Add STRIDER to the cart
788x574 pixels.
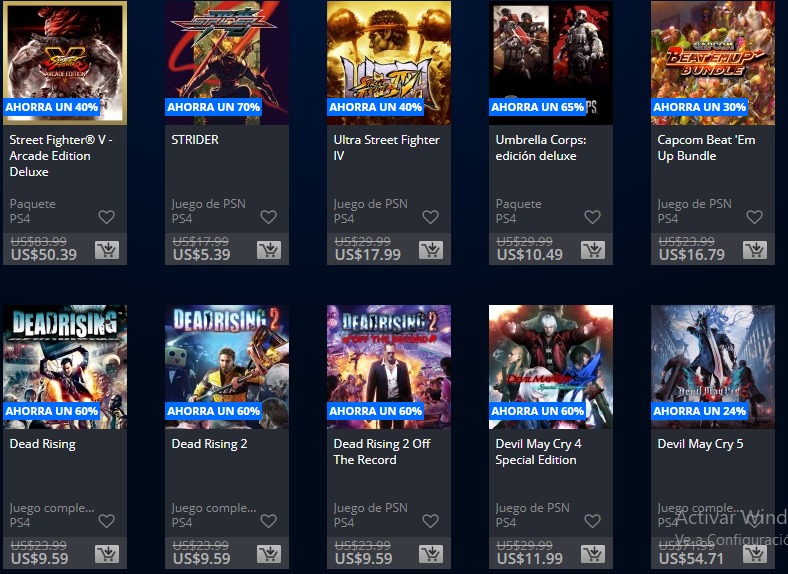coord(269,250)
